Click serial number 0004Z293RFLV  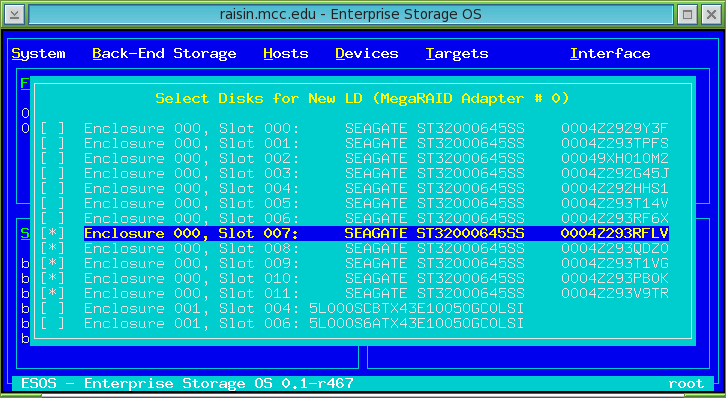point(615,233)
